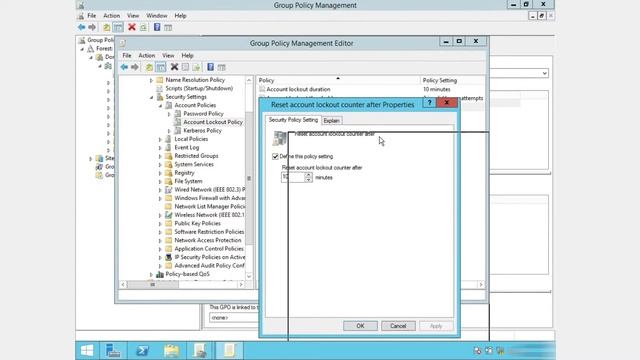Expand the Name Resolution Policy node
The height and width of the screenshot is (360, 640).
click(x=151, y=80)
